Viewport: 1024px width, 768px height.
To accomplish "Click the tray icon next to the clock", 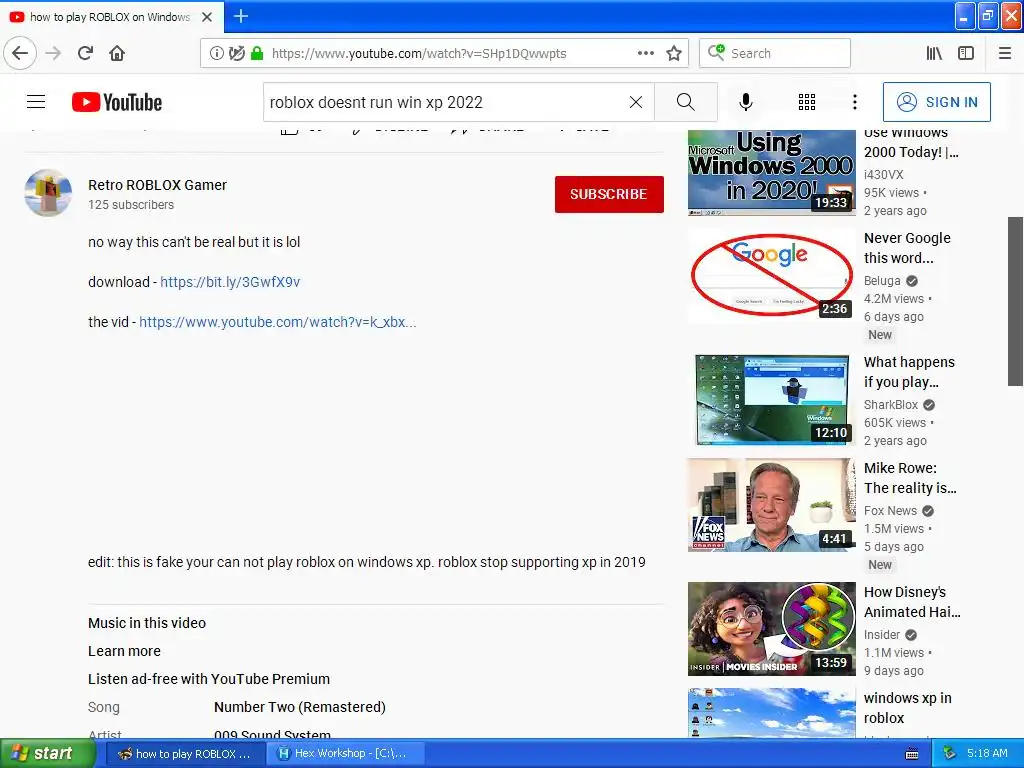I will (950, 753).
